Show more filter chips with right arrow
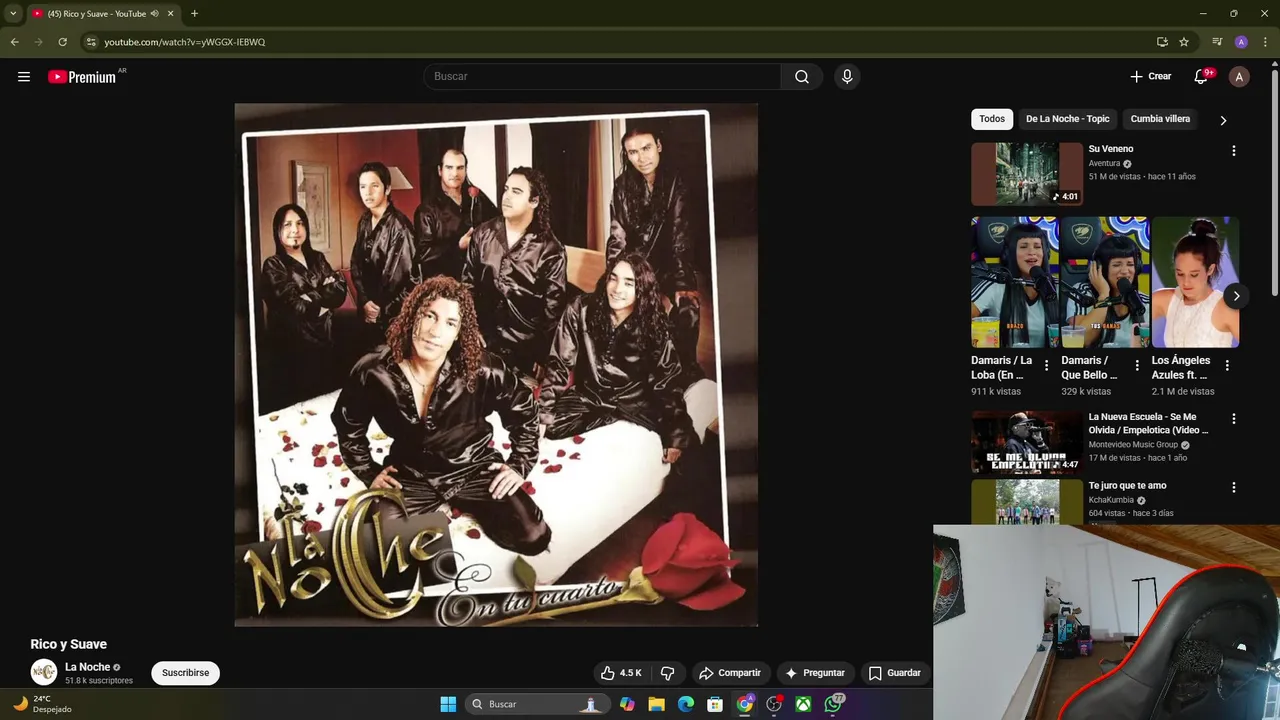Viewport: 1280px width, 720px height. (1223, 120)
